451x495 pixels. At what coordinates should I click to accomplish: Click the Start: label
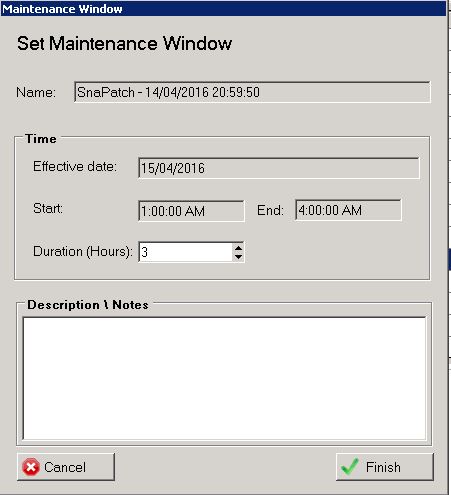click(48, 209)
